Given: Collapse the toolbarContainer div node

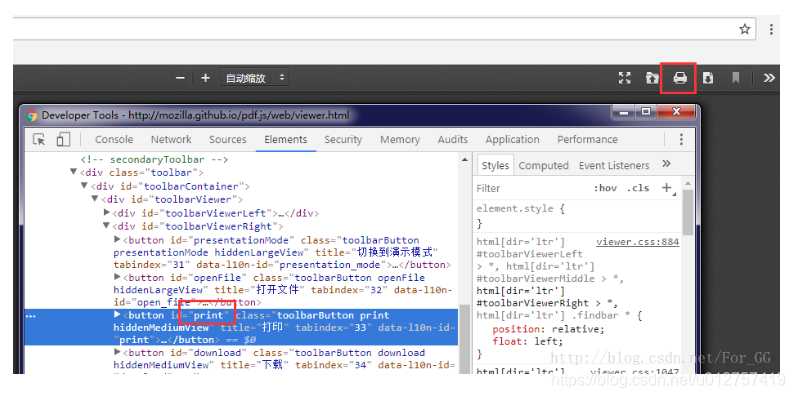Looking at the screenshot, I should (84, 186).
